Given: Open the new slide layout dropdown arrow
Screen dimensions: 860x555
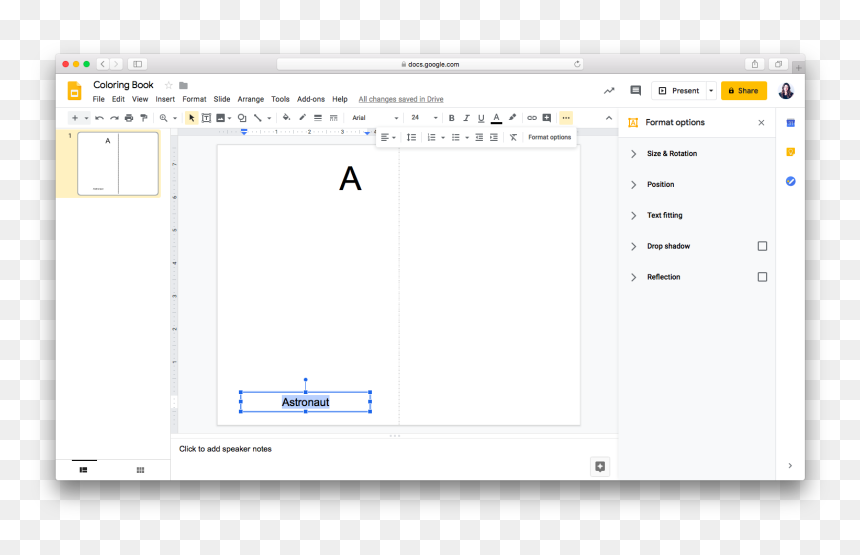Looking at the screenshot, I should 86,118.
